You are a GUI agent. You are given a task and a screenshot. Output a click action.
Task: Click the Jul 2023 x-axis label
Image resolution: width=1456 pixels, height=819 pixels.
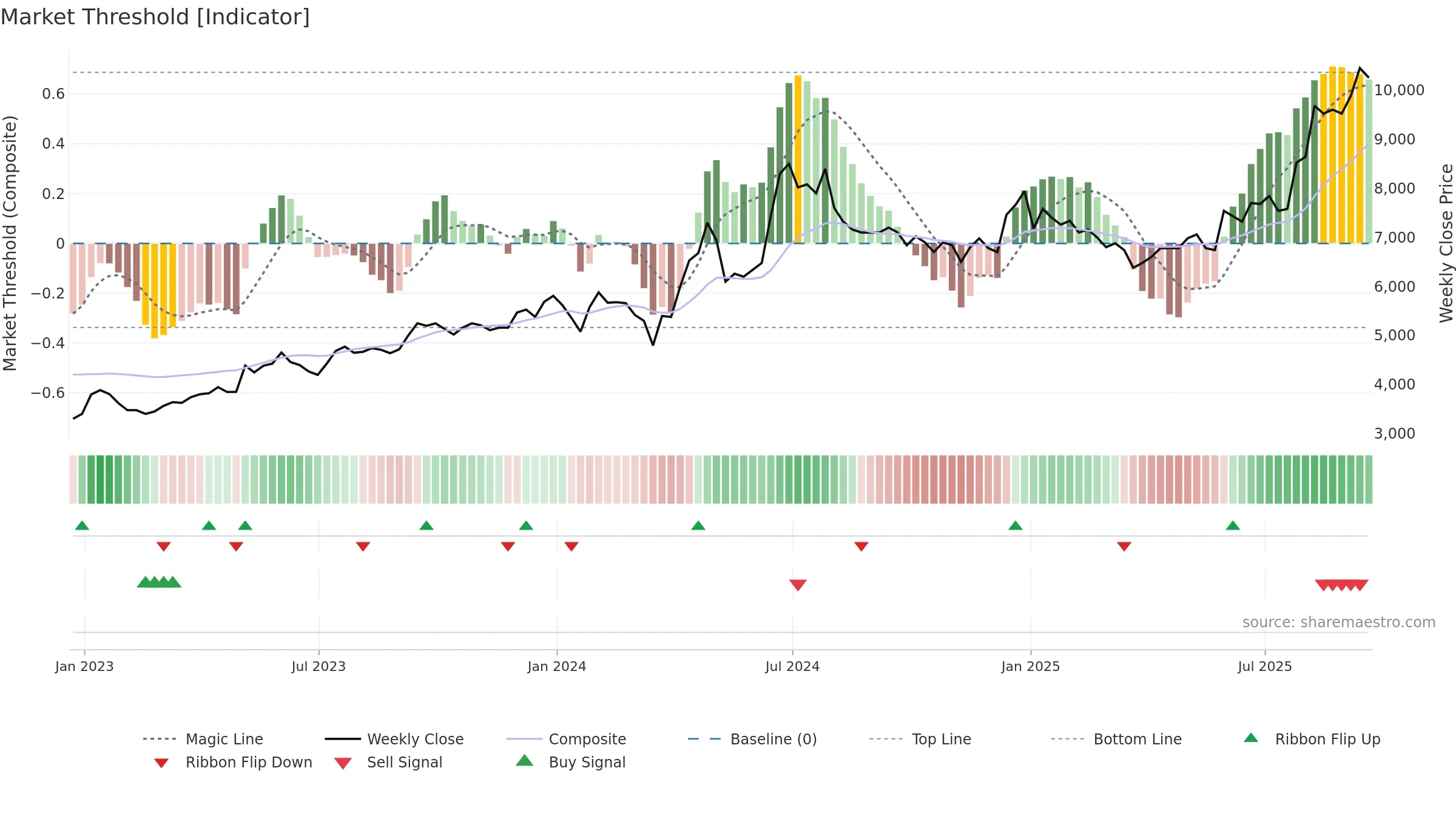(x=318, y=666)
